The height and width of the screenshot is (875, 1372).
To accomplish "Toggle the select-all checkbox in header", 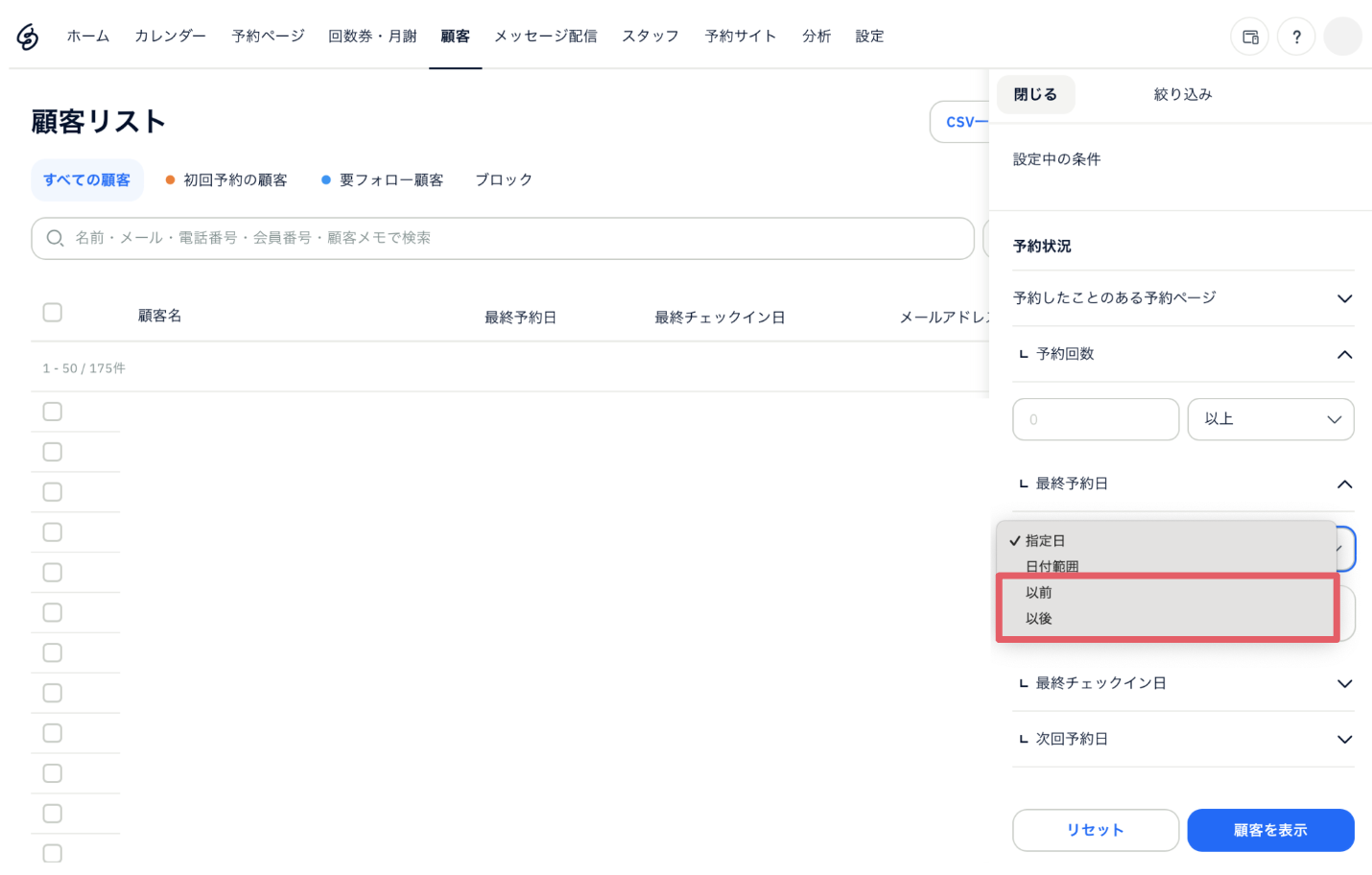I will tap(53, 313).
